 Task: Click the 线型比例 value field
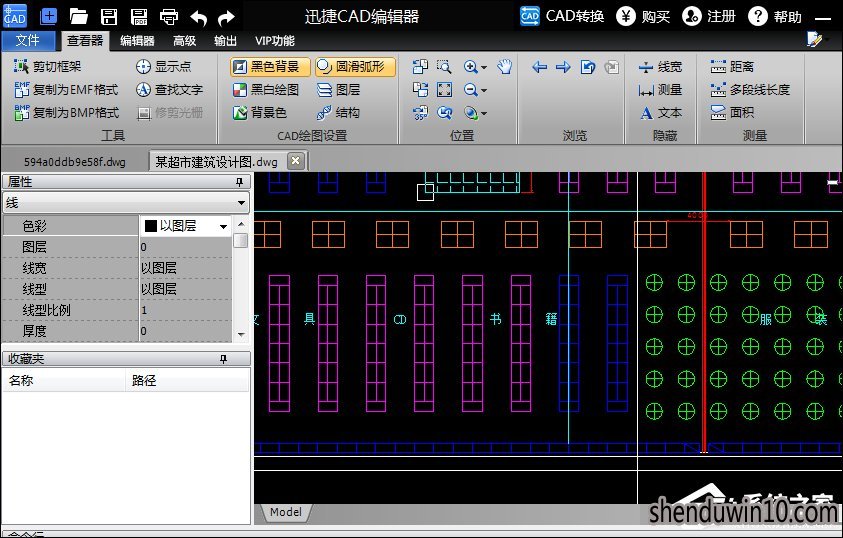(x=185, y=310)
